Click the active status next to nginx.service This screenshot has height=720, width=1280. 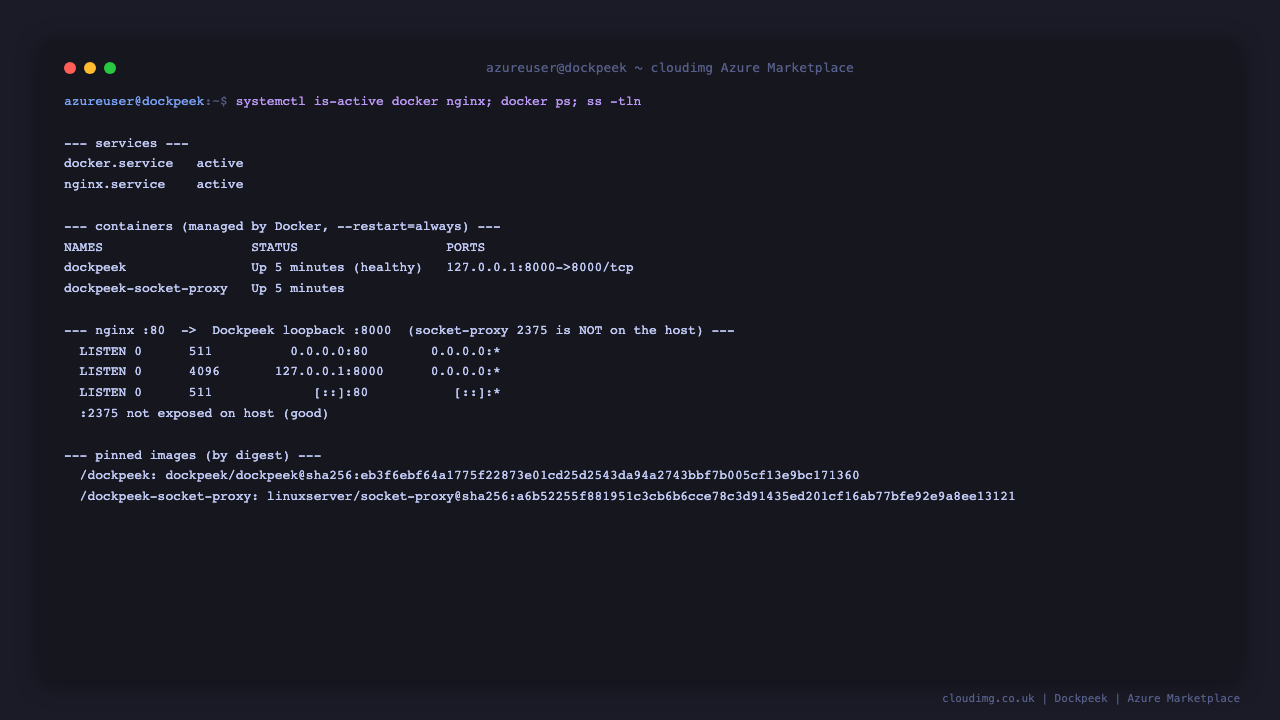220,184
